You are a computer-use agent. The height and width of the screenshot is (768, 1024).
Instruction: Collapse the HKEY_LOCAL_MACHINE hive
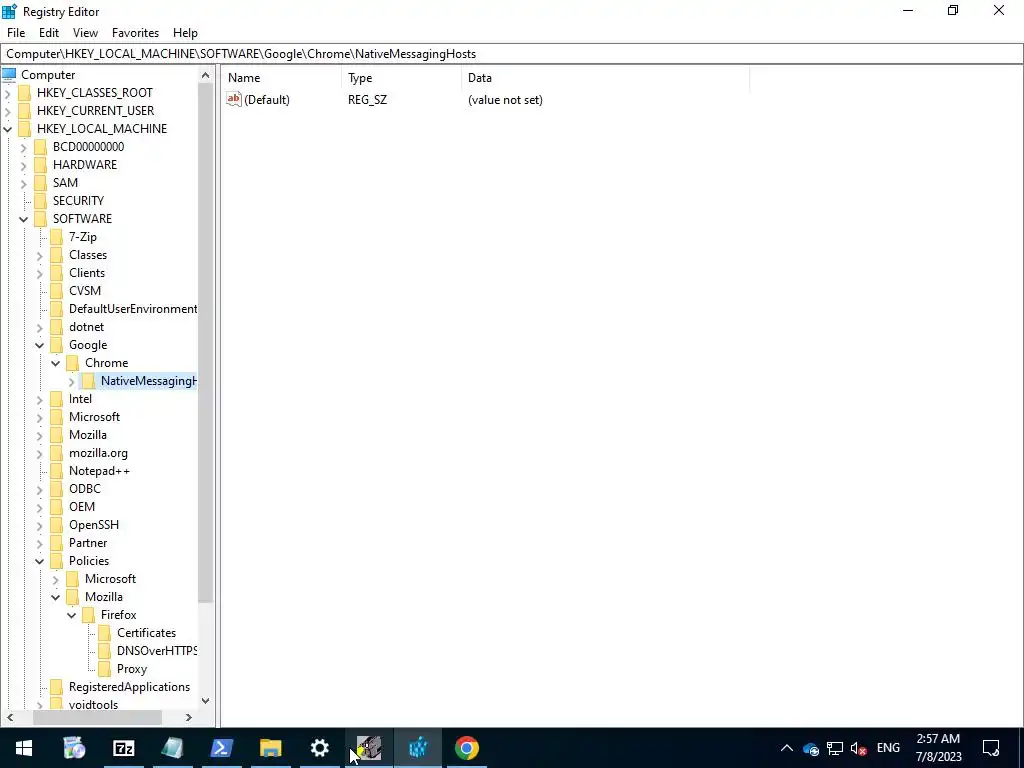pos(8,129)
